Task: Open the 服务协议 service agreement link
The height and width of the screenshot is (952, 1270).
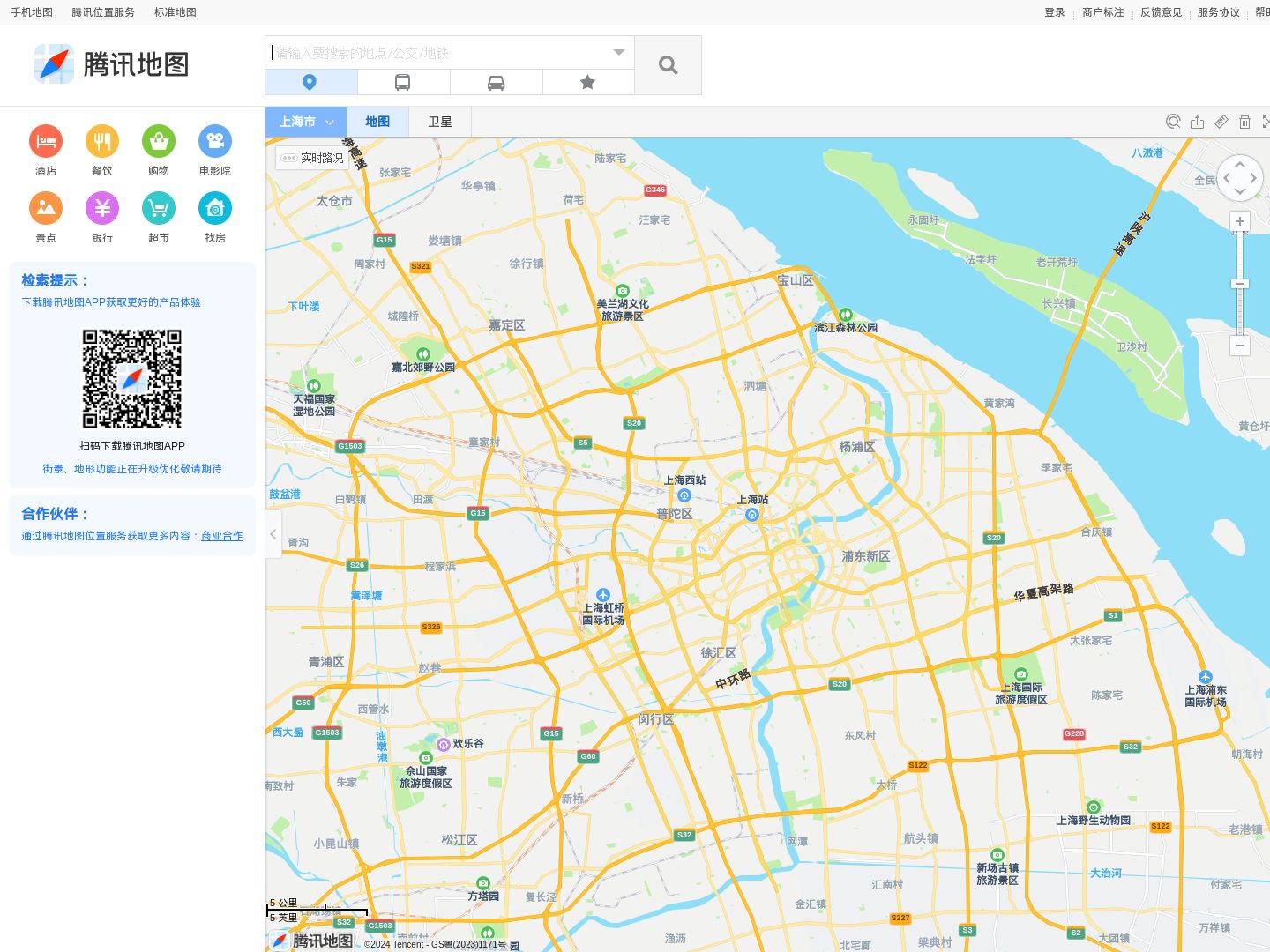Action: pyautogui.click(x=1218, y=12)
